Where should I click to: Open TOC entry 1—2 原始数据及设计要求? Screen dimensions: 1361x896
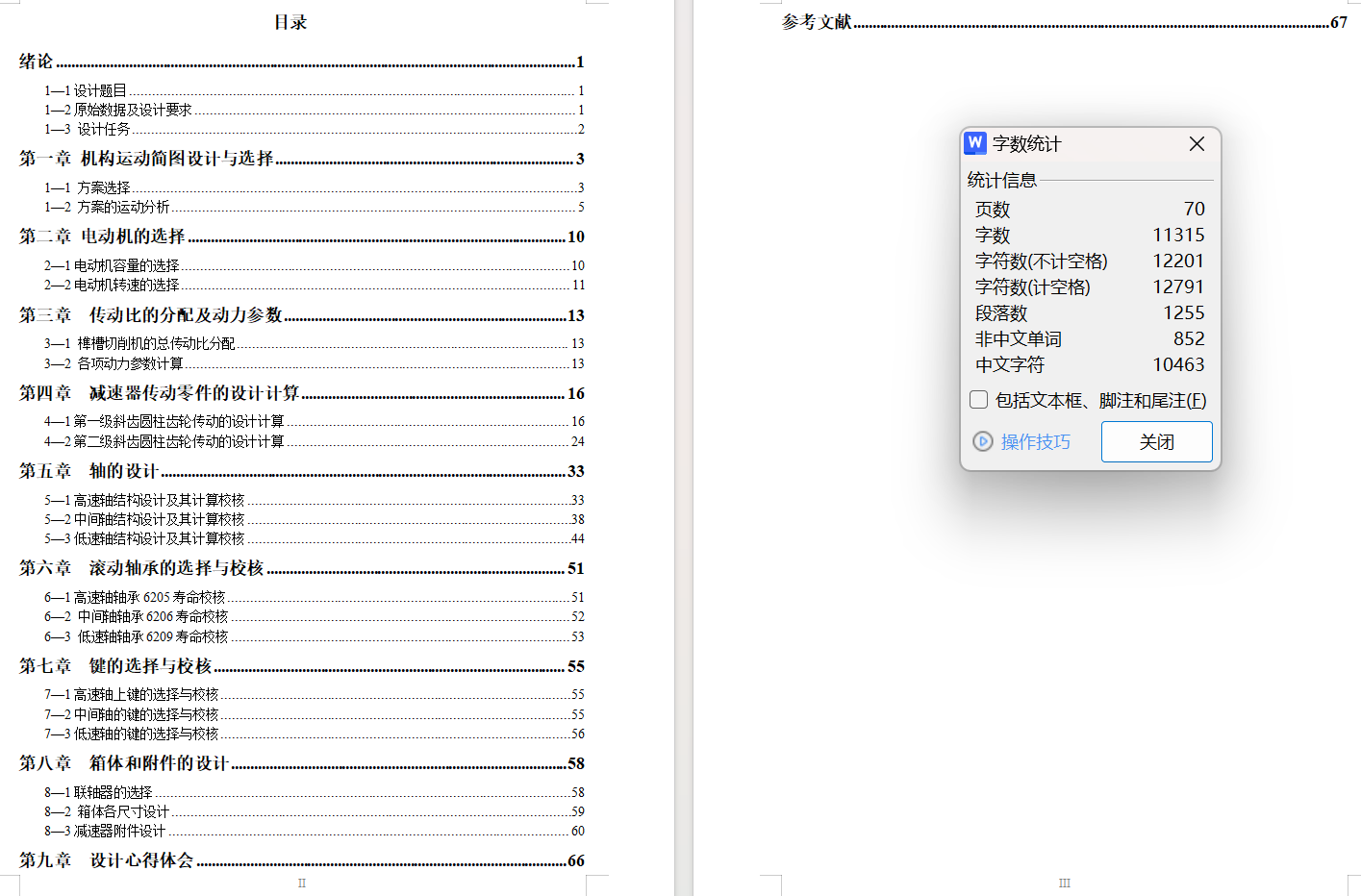(x=314, y=110)
